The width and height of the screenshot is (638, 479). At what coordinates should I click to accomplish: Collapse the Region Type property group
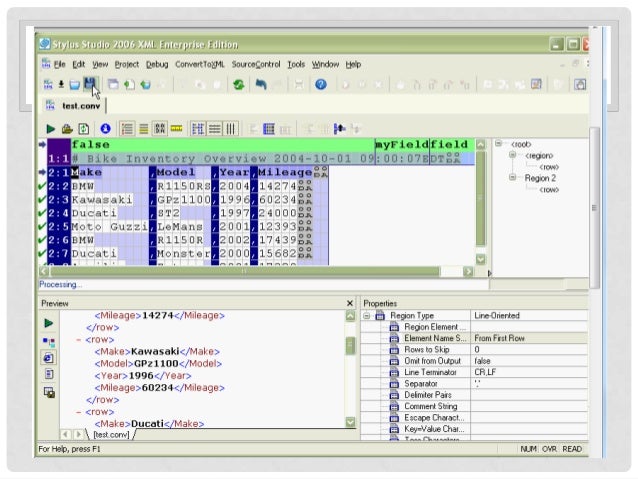(367, 315)
